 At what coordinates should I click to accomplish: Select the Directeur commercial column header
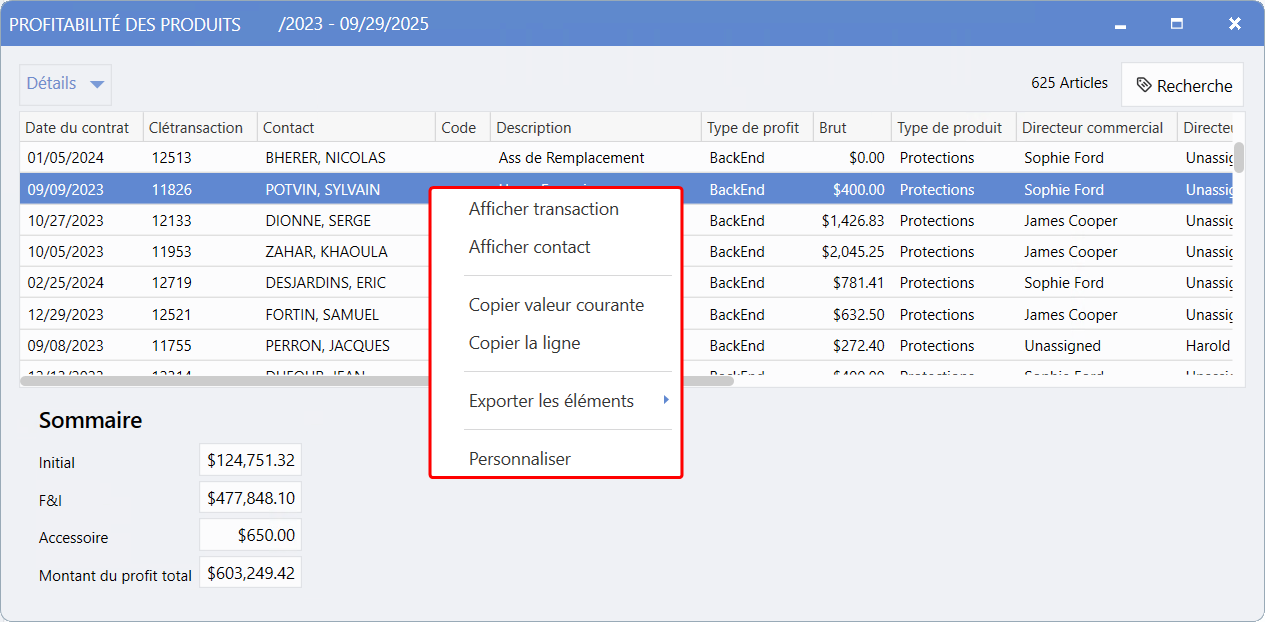[x=1092, y=128]
